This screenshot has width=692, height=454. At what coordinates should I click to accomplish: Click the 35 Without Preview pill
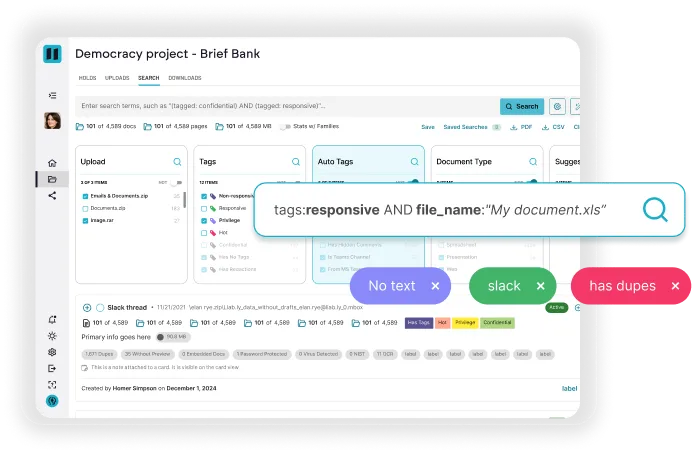(x=147, y=354)
